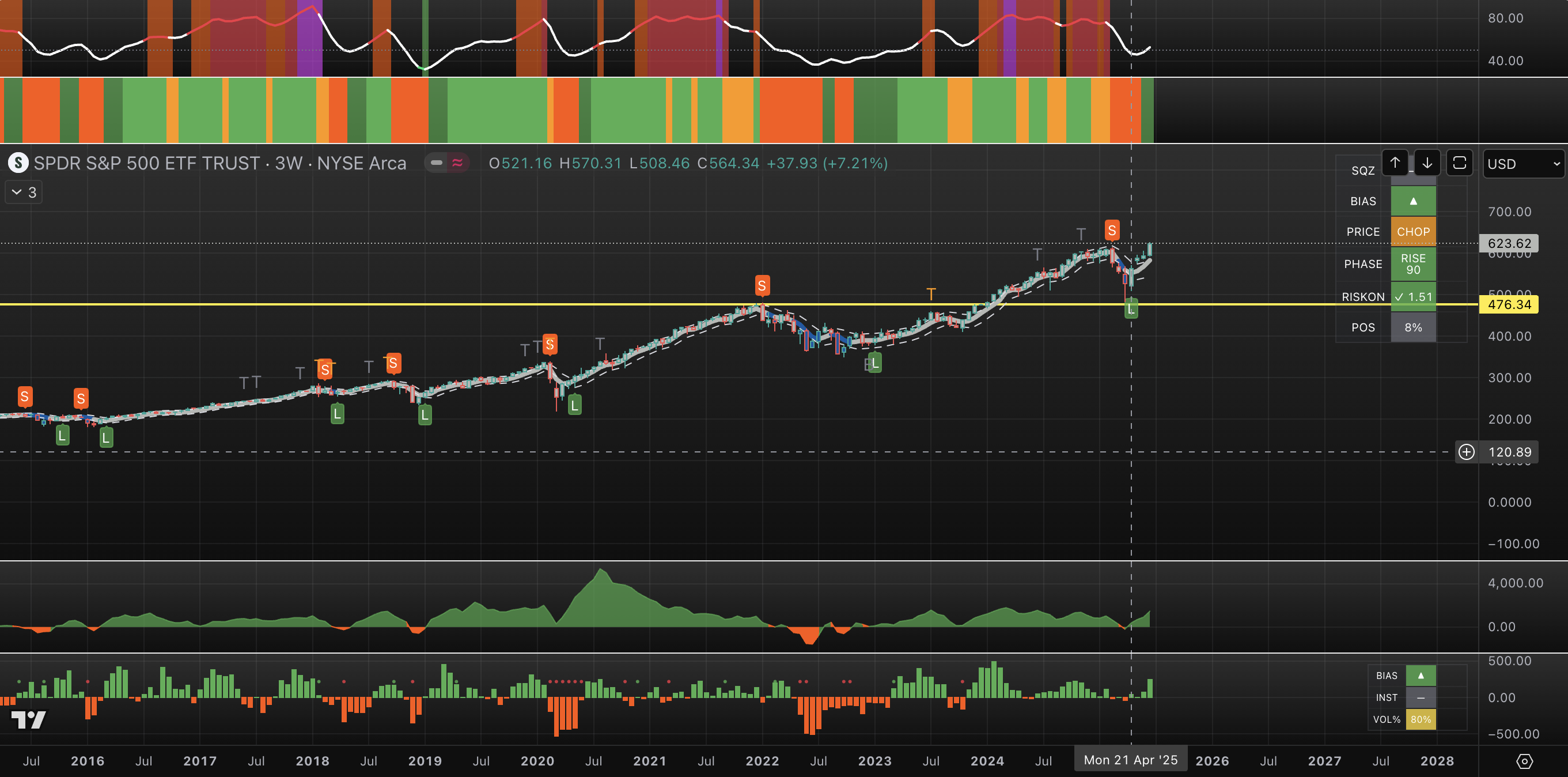Click the 623.62 last price label
Image resolution: width=1568 pixels, height=777 pixels.
[1508, 244]
